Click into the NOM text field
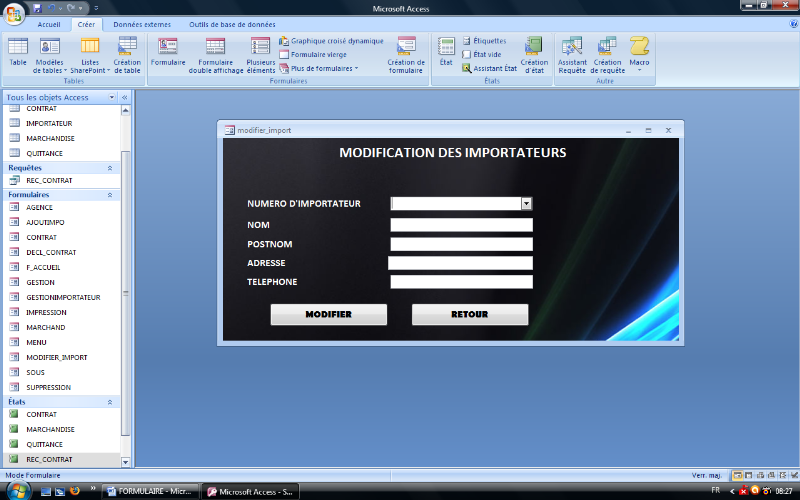Viewport: 800px width, 500px height. coord(461,225)
